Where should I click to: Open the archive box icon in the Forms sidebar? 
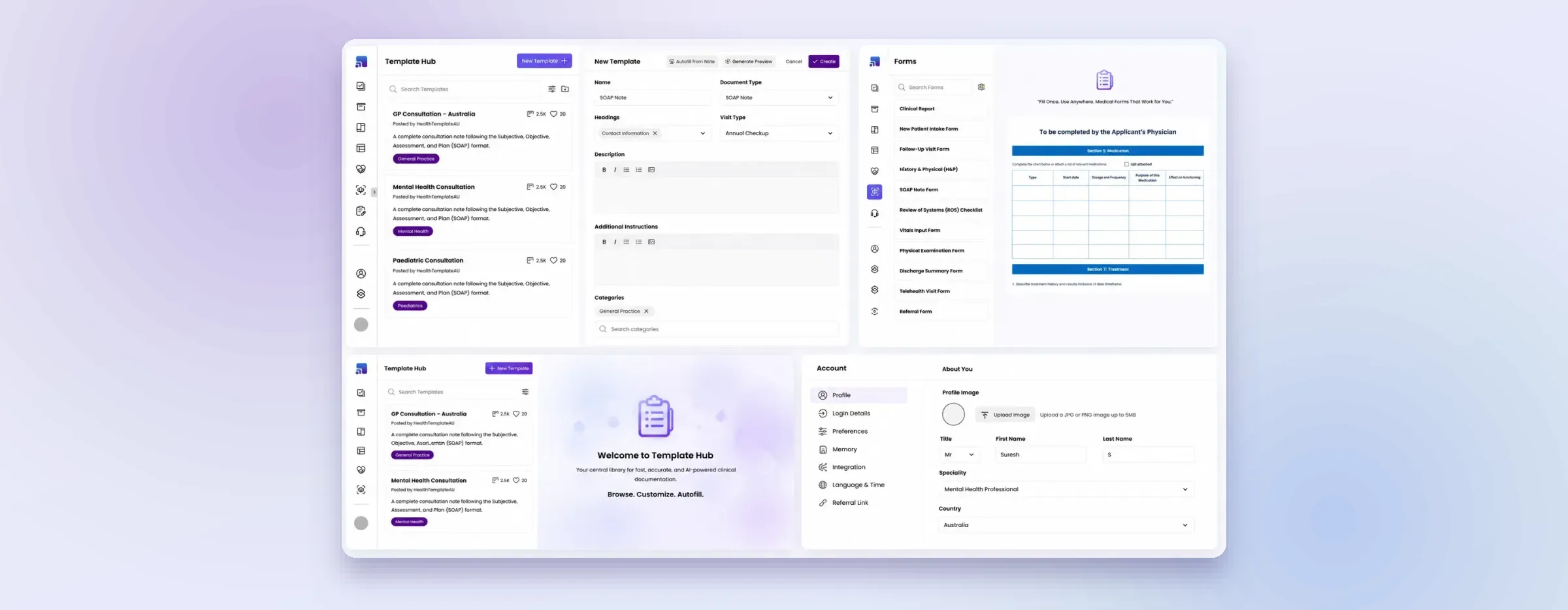click(874, 109)
